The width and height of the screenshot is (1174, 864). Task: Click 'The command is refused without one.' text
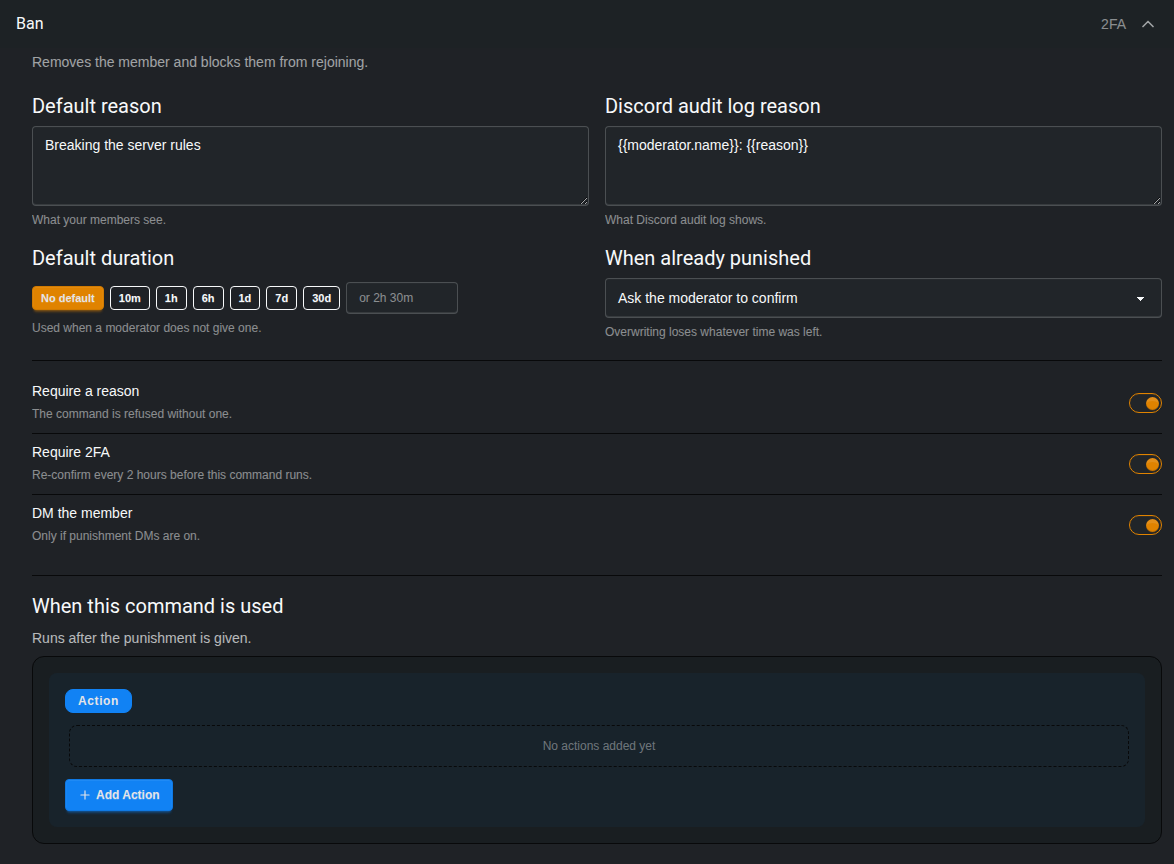[132, 414]
